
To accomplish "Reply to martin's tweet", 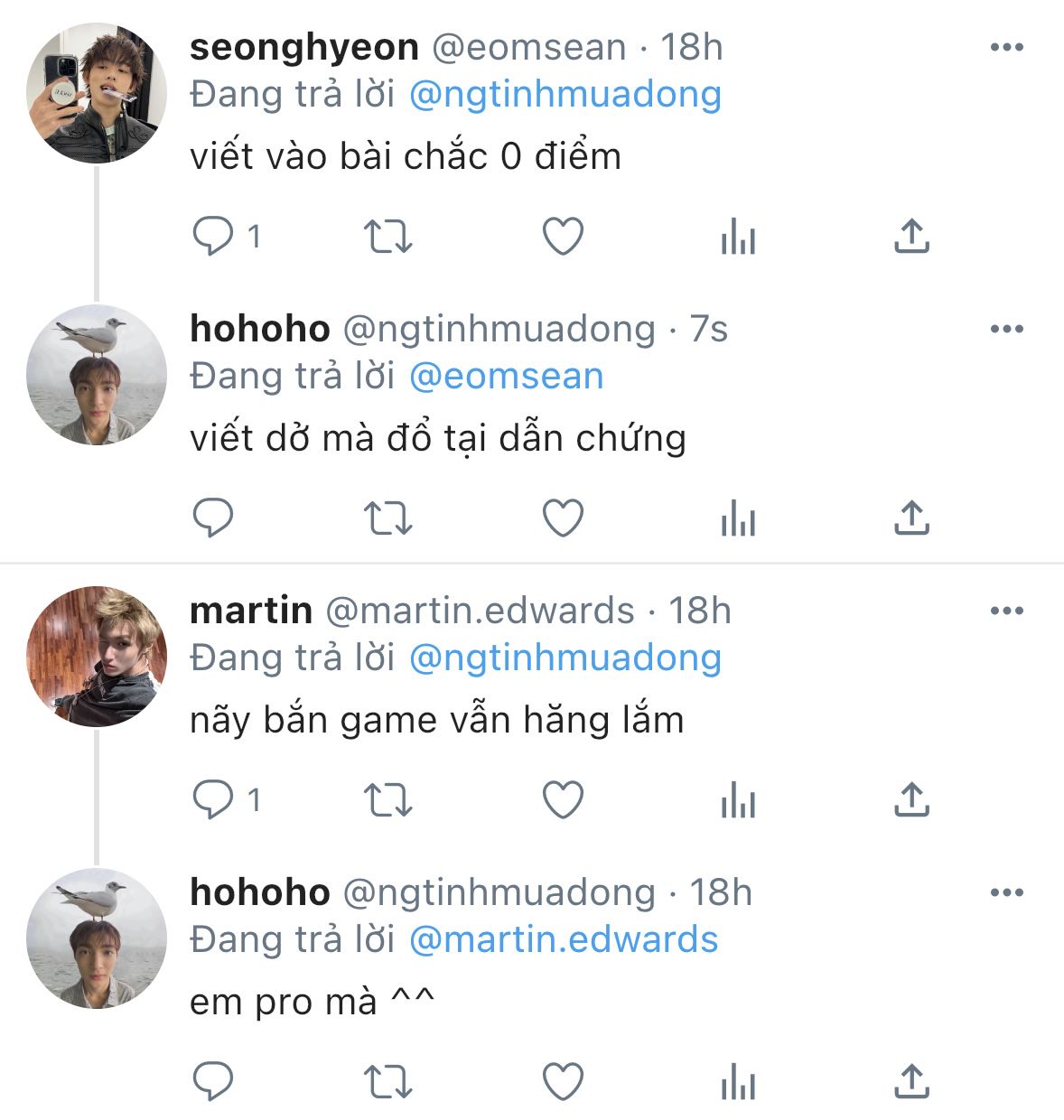I will click(x=214, y=800).
